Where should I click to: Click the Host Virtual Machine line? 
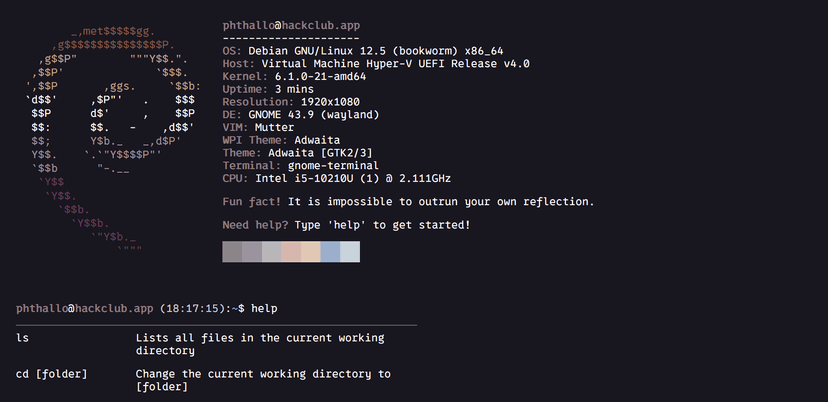click(x=376, y=63)
